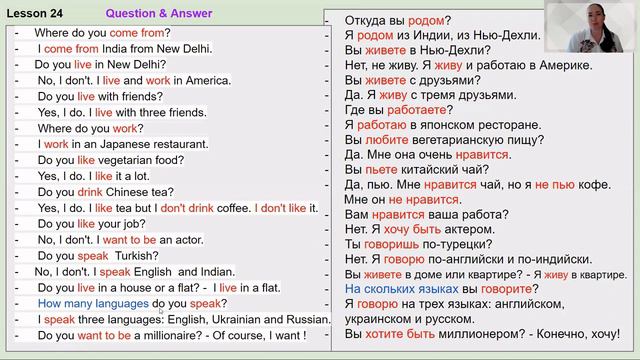Screen dimensions: 640x360
Task: Click 'I work in an Japanese restaurant.'
Action: pos(123,144)
